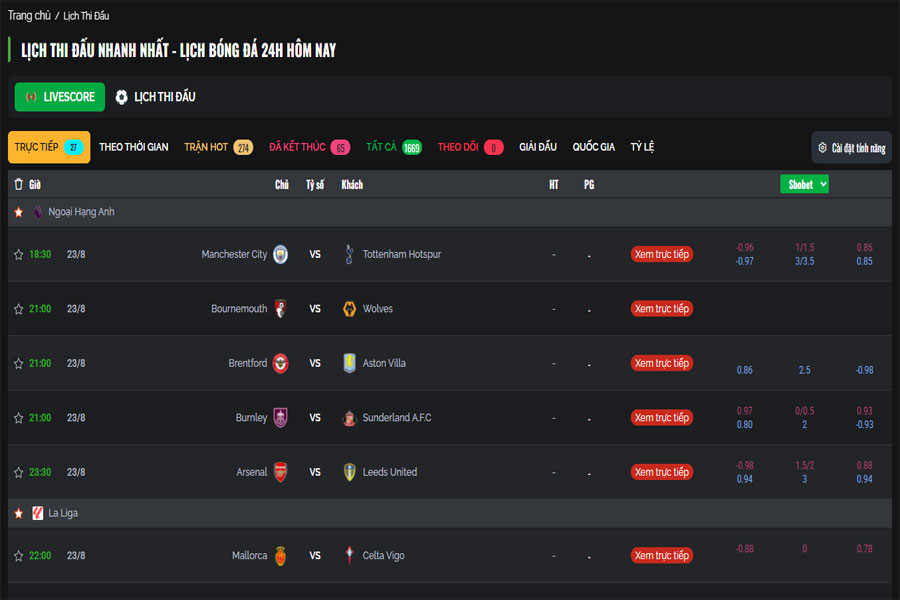900x600 pixels.
Task: Click the Mallorca team crest
Action: [x=281, y=555]
